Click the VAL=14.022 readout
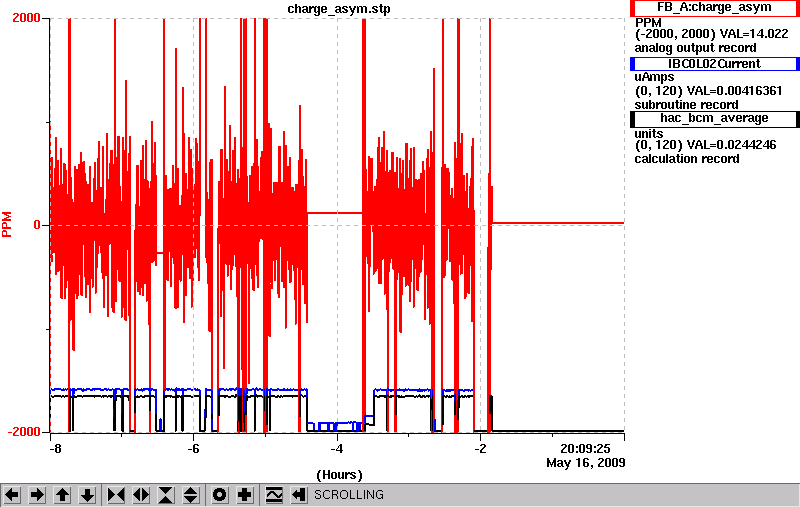The height and width of the screenshot is (507, 800). point(754,34)
